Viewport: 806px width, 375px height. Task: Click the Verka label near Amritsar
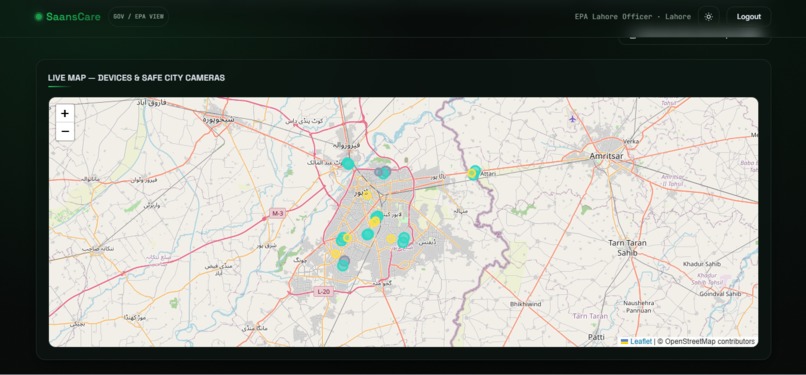[x=631, y=141]
